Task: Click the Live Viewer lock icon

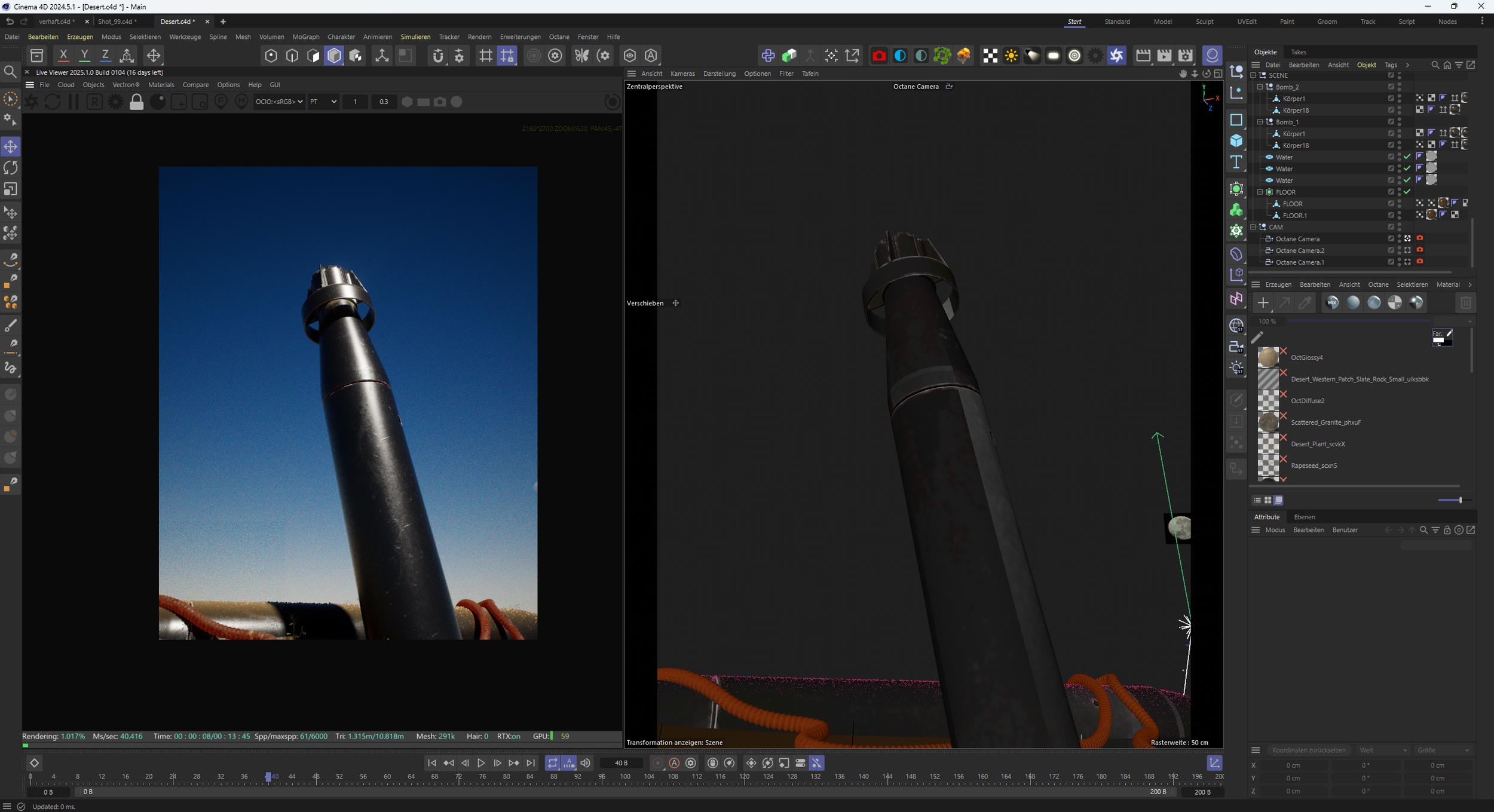Action: coord(136,102)
